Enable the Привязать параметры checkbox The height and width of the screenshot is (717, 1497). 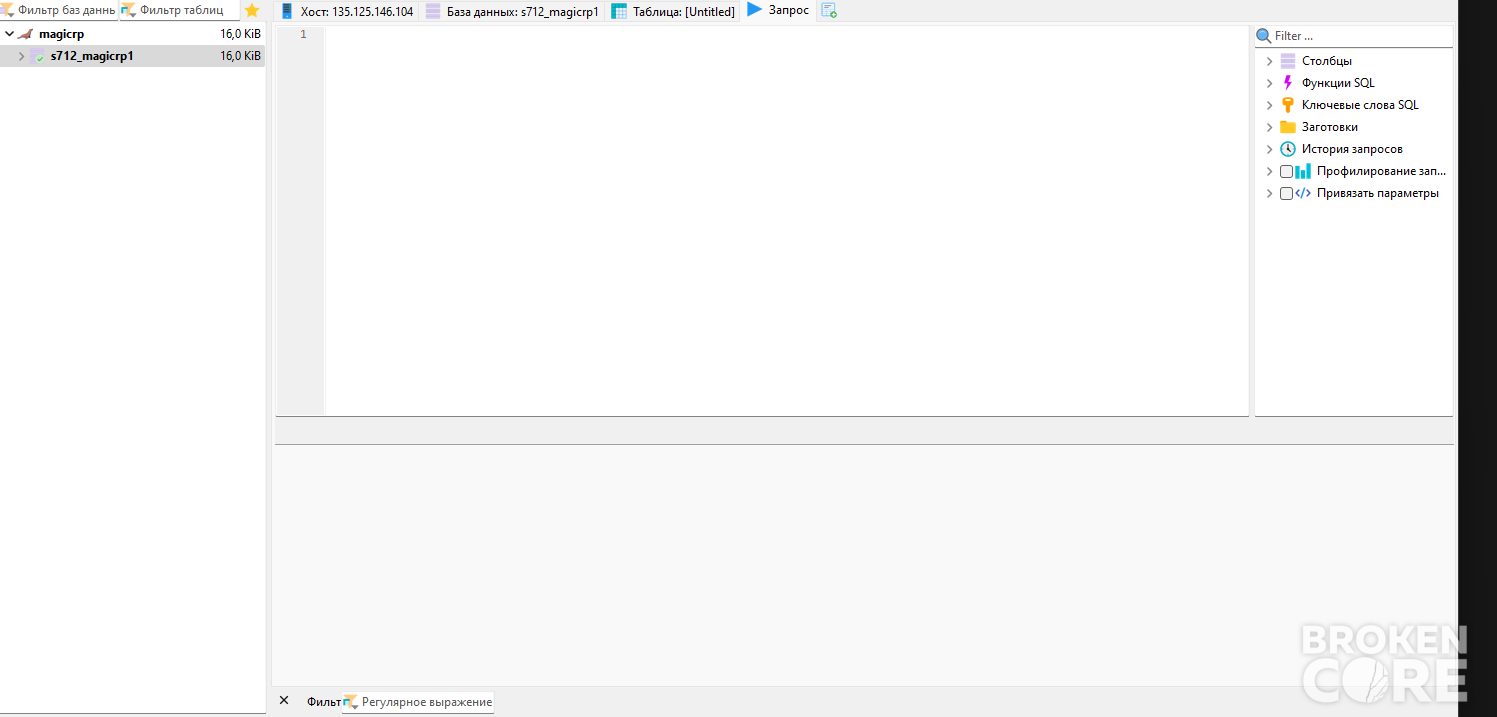click(1286, 193)
